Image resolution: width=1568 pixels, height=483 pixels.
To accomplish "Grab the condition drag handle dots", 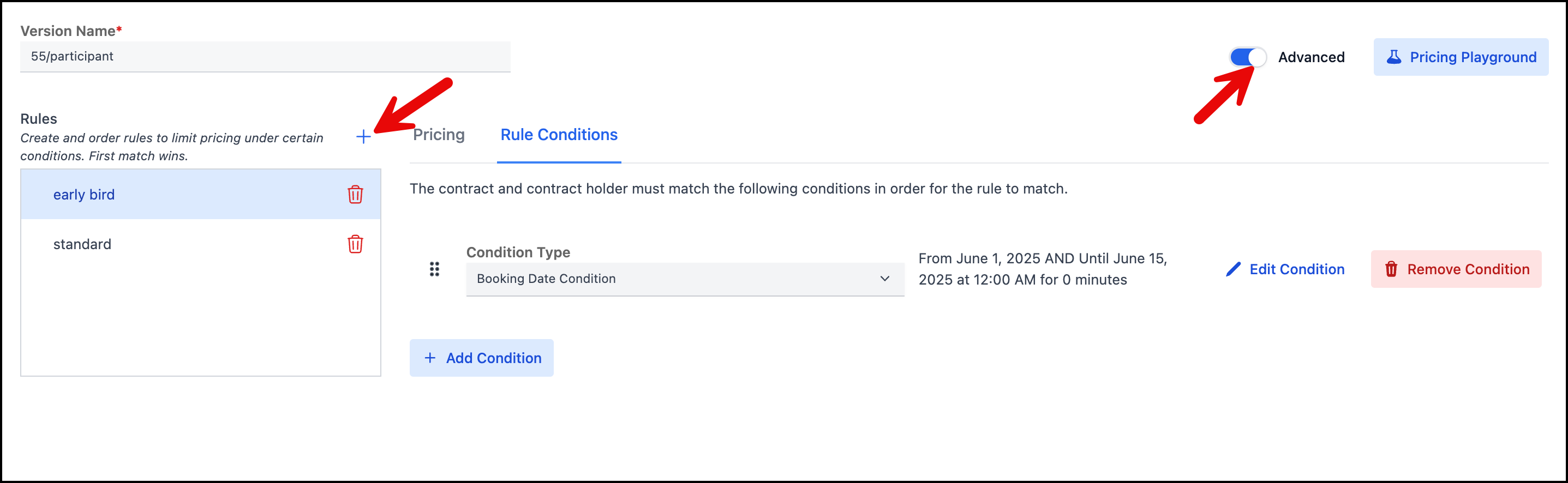I will click(434, 269).
